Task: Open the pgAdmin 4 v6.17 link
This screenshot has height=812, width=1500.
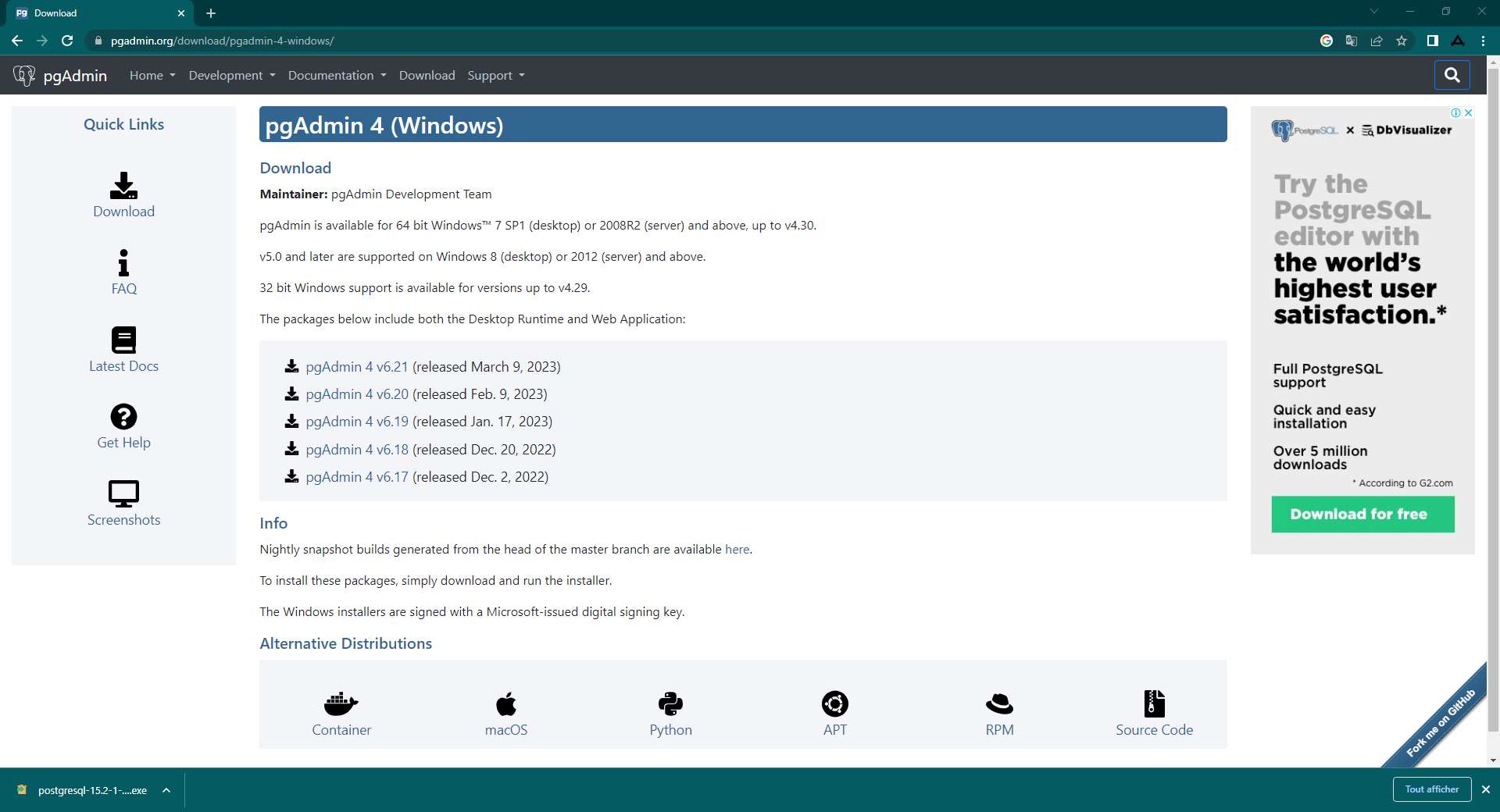Action: [357, 476]
